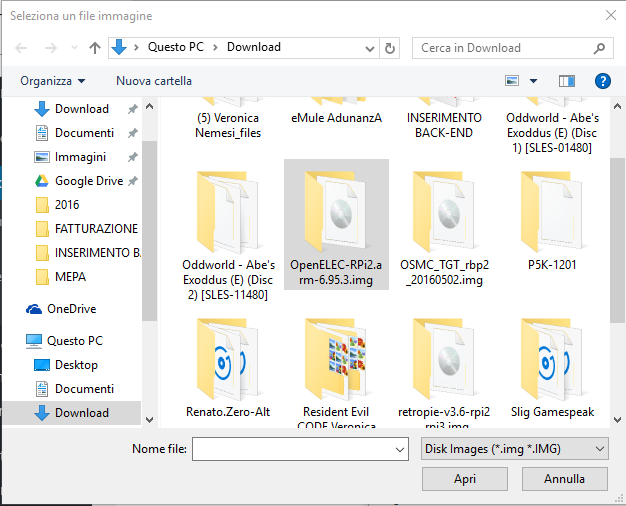Image resolution: width=626 pixels, height=506 pixels.
Task: Select Slig Gamespeak folder icon
Action: click(x=552, y=359)
